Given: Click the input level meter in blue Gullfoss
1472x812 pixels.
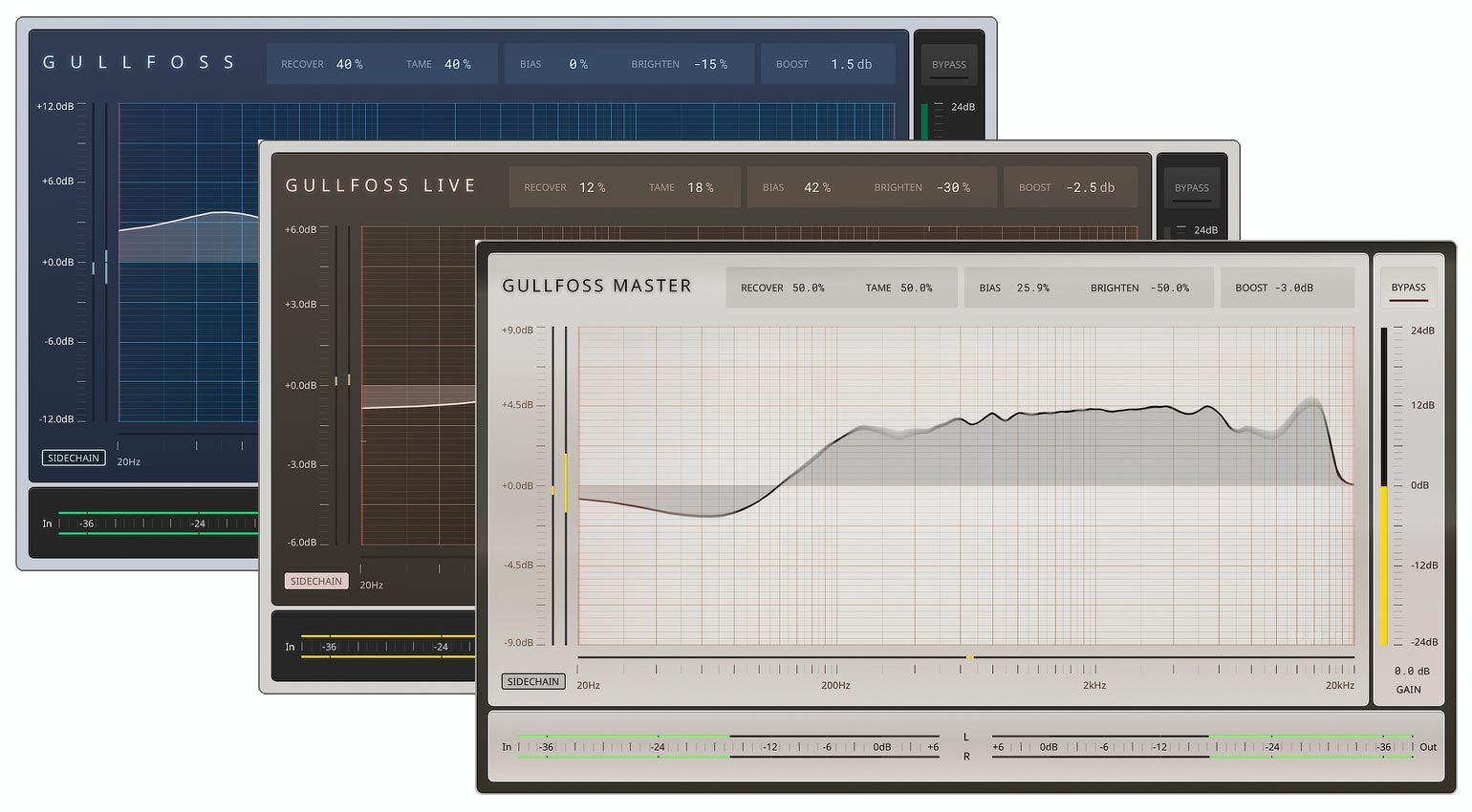Looking at the screenshot, I should click(x=158, y=524).
